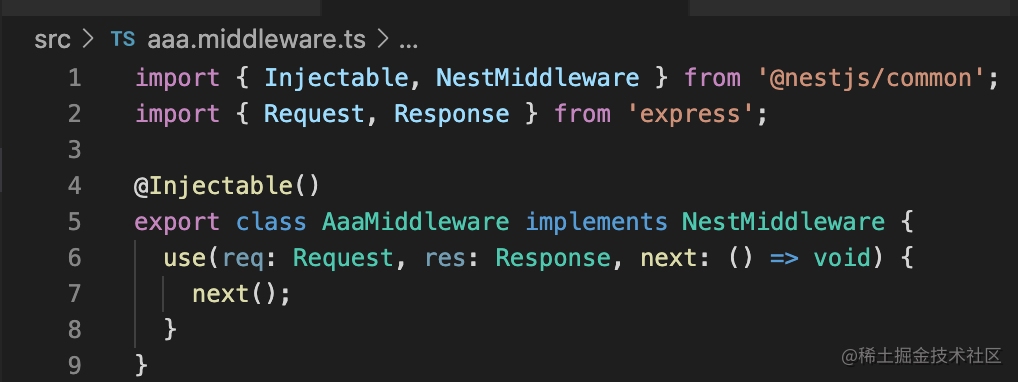
Task: Click line number 9 in gutter
Action: 74,366
